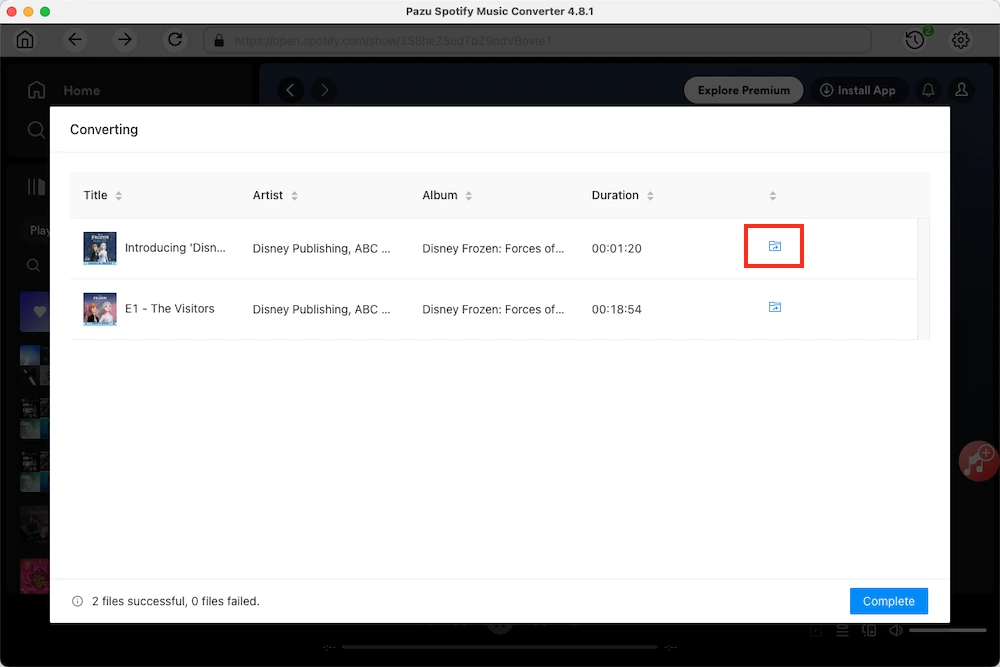Expand Album column sort arrows
The width and height of the screenshot is (1000, 667).
coord(470,196)
